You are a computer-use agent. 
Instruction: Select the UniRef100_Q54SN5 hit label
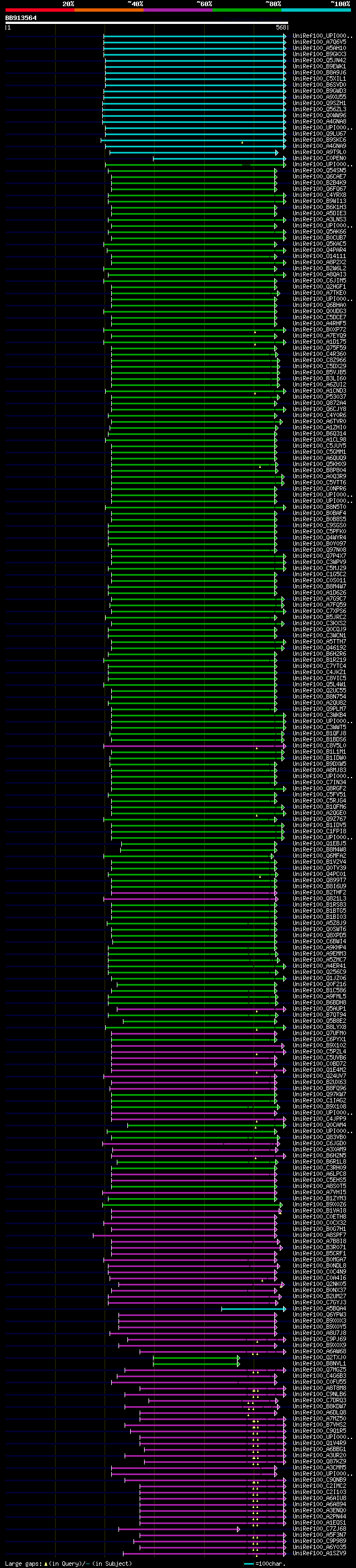(x=319, y=170)
